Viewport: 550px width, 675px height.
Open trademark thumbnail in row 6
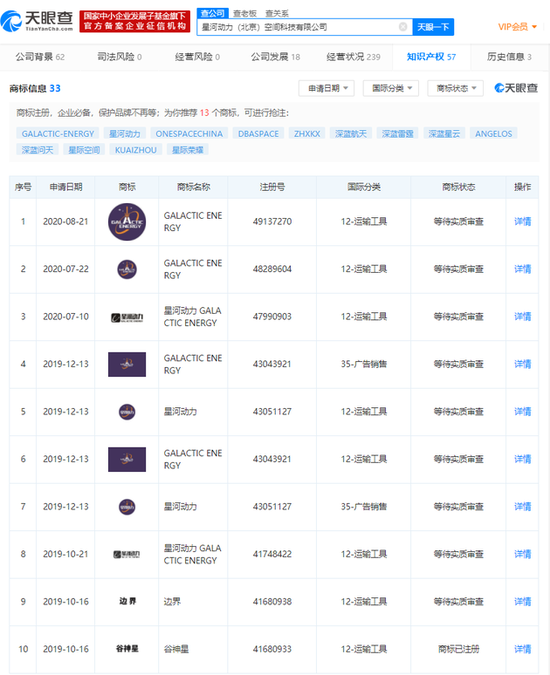pos(127,459)
